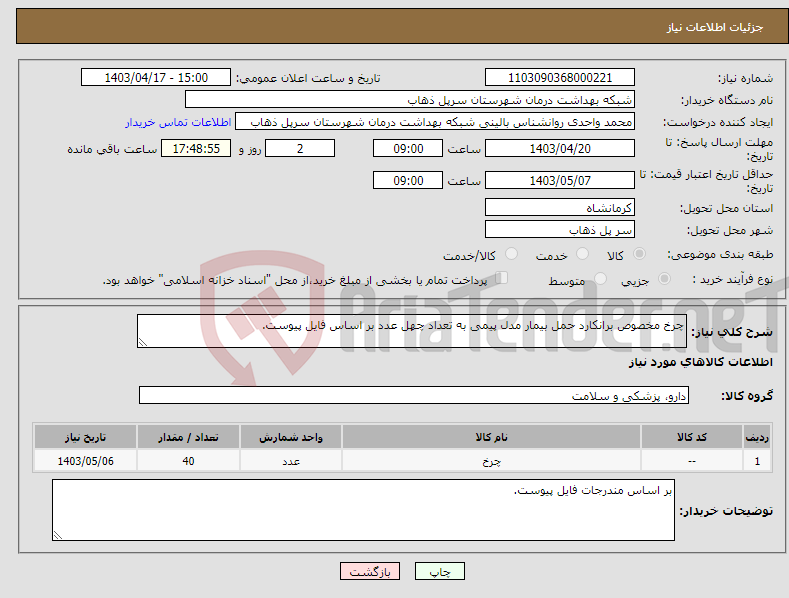Click the remaining days field showing 2
The width and height of the screenshot is (789, 598).
click(x=300, y=148)
